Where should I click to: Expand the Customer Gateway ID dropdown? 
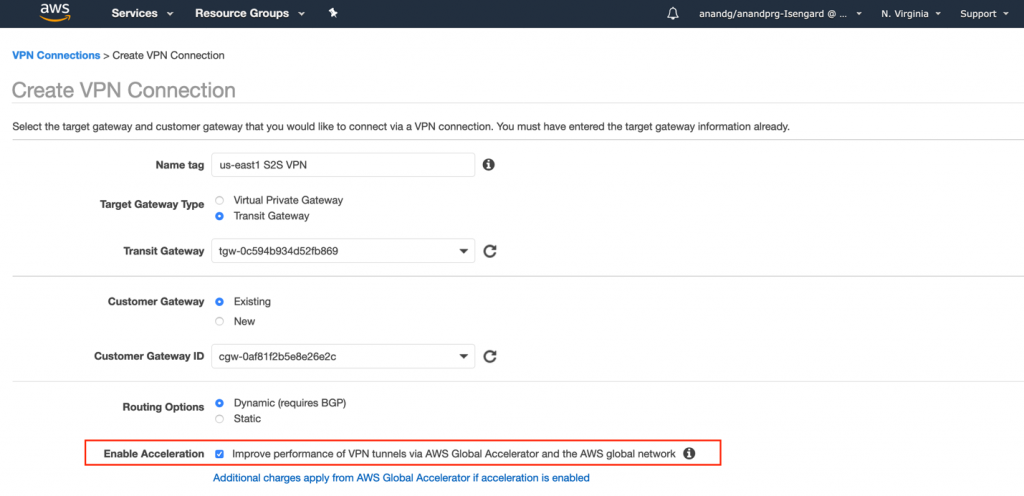pyautogui.click(x=343, y=356)
